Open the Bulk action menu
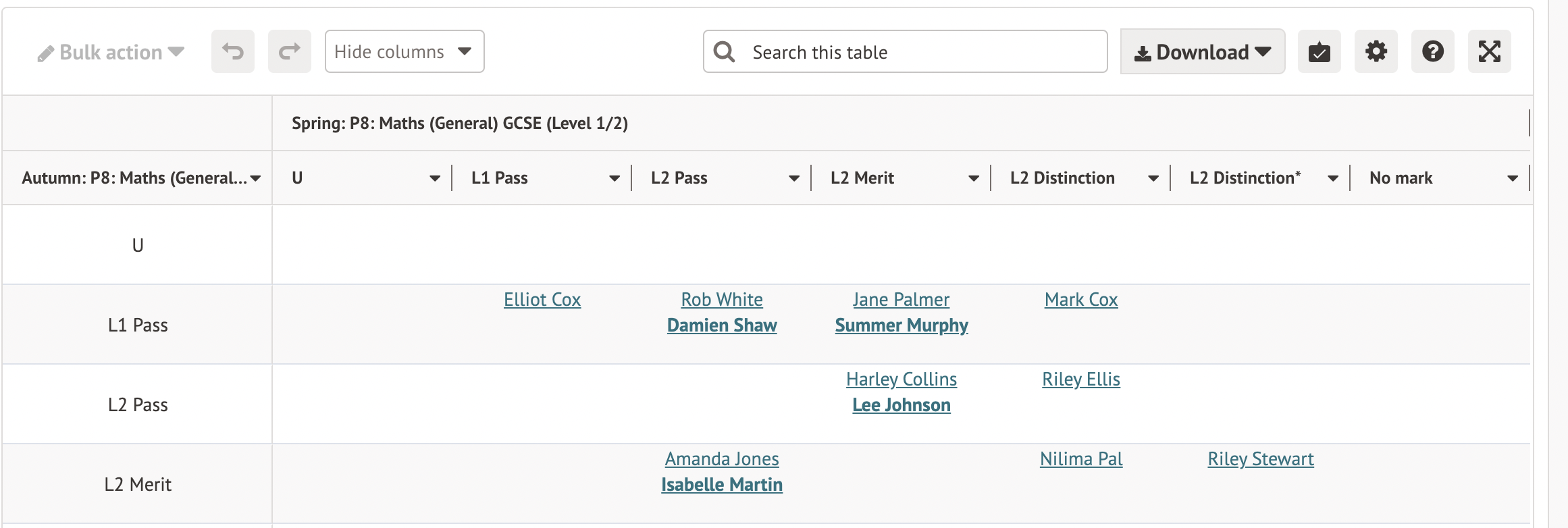Viewport: 1568px width, 528px height. click(x=111, y=52)
